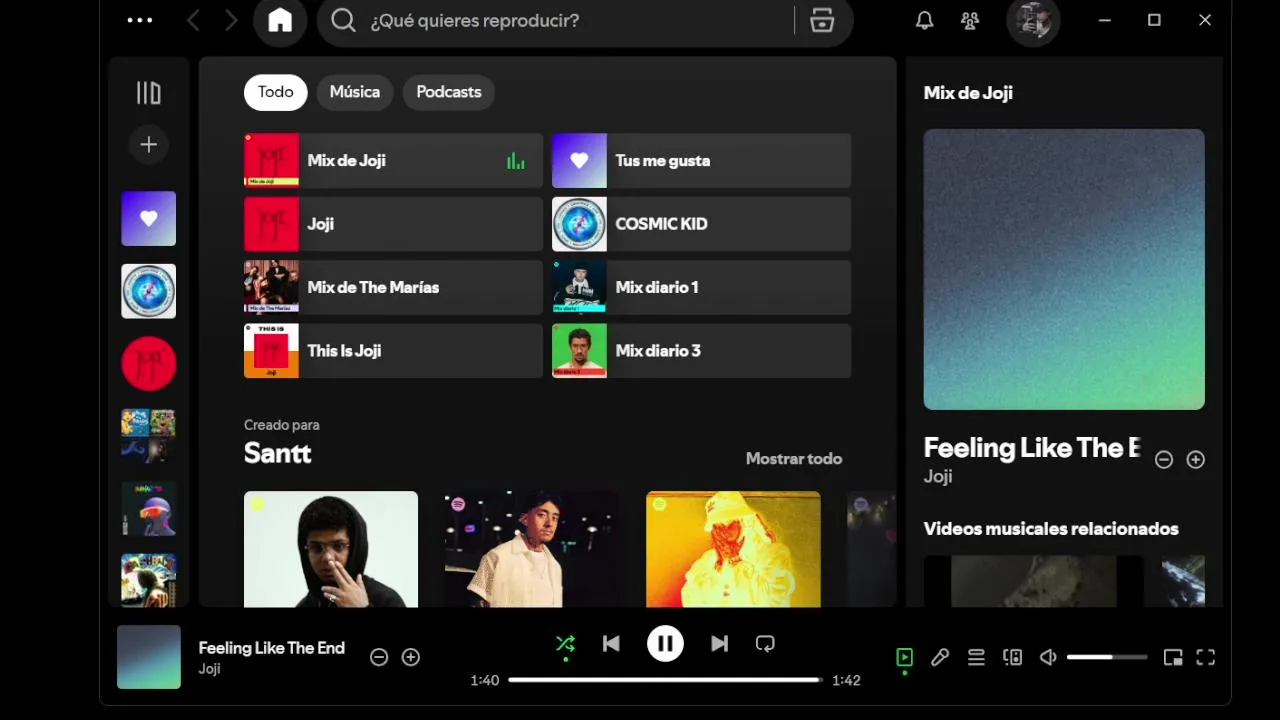Click minus icon in bottom player bar
1280x720 pixels.
click(x=379, y=657)
